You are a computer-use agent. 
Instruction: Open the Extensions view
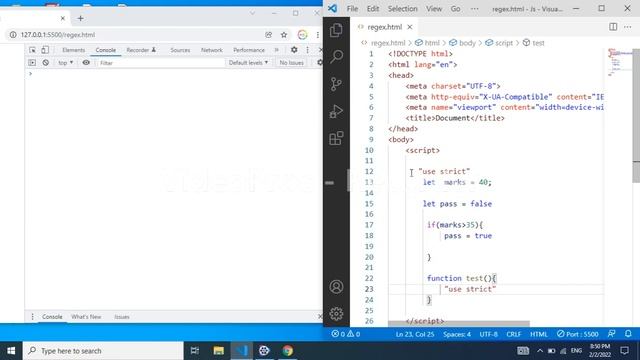(x=336, y=138)
